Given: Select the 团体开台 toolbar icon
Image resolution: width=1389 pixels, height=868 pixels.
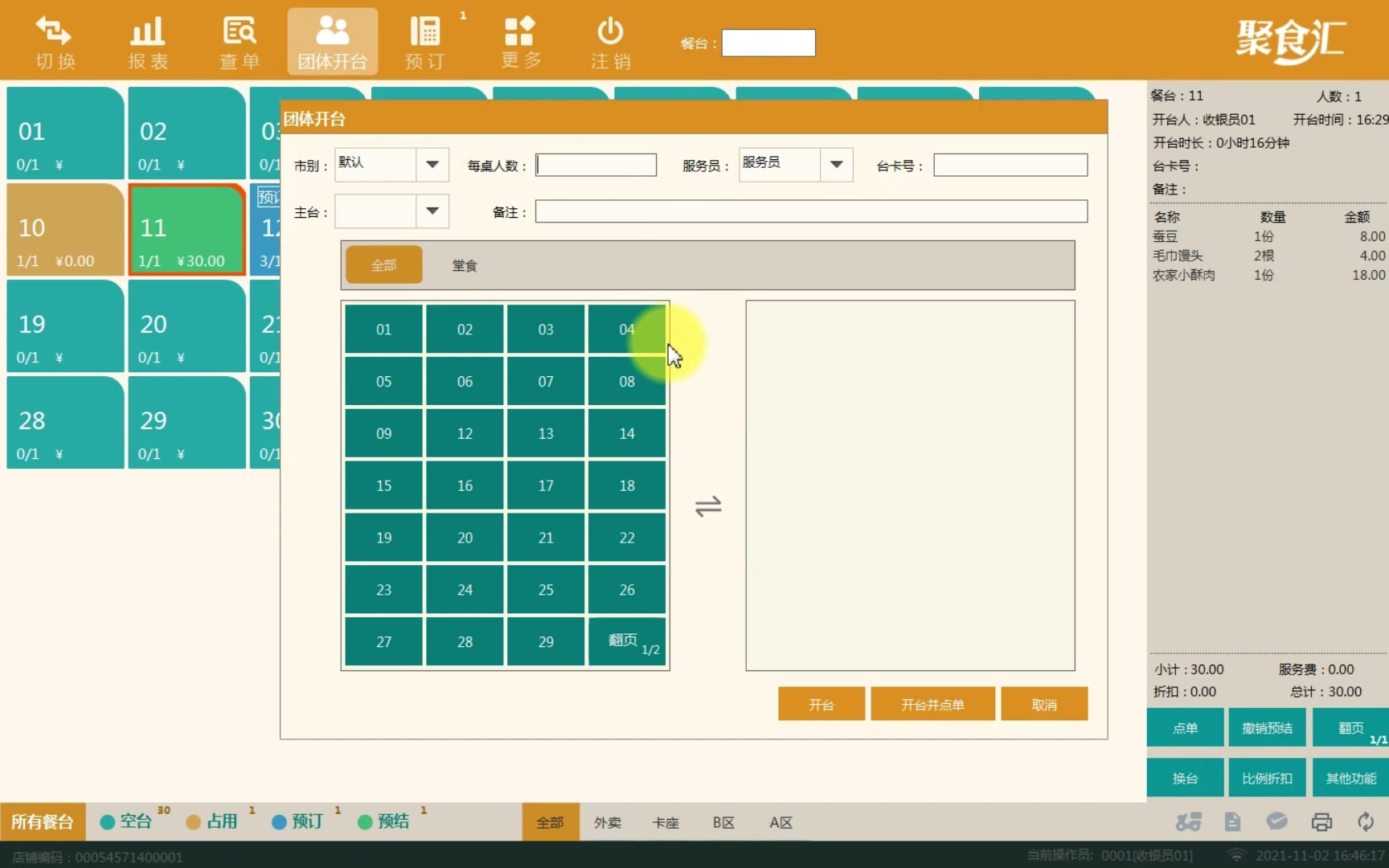Looking at the screenshot, I should [332, 42].
